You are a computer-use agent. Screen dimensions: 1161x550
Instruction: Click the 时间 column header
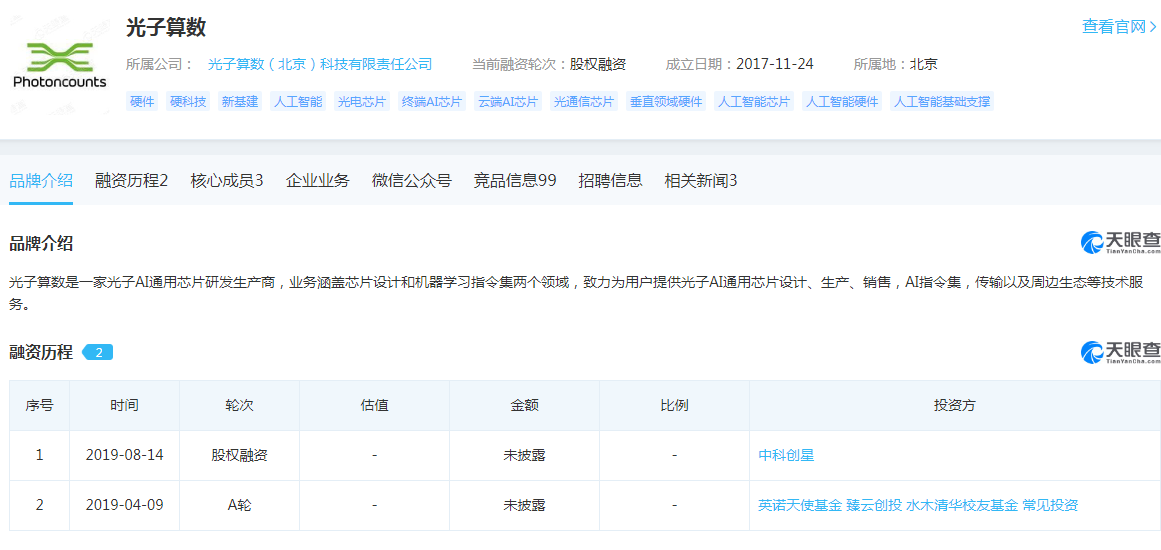pyautogui.click(x=124, y=406)
